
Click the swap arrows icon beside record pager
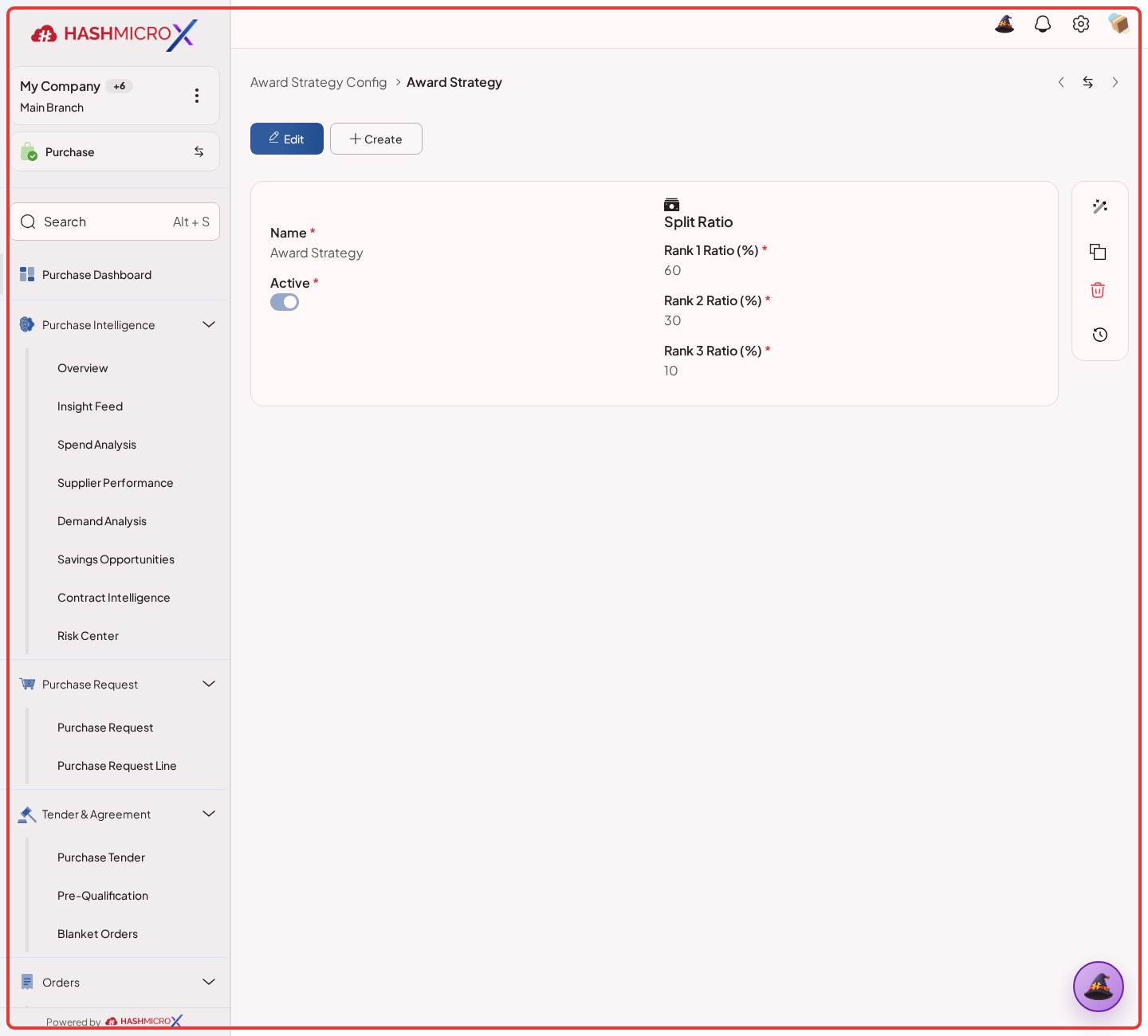1088,82
